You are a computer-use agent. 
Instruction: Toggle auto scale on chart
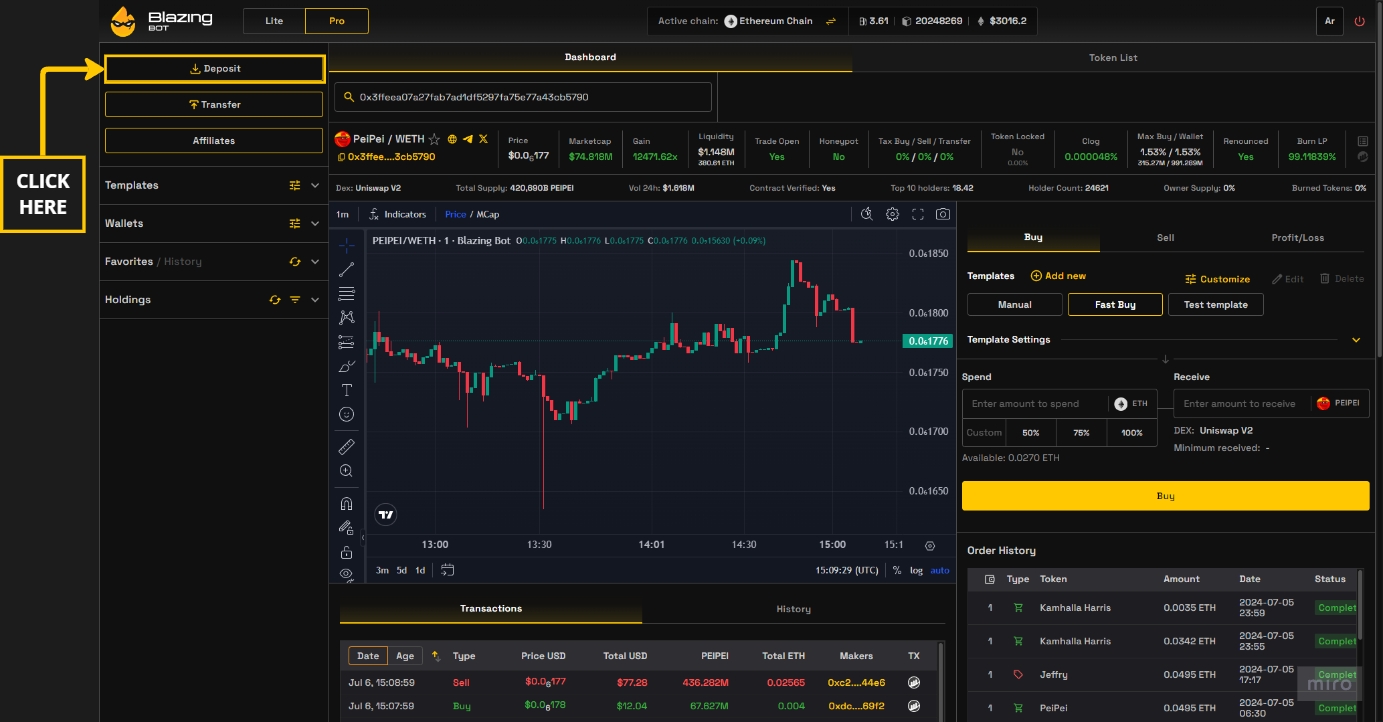click(940, 570)
